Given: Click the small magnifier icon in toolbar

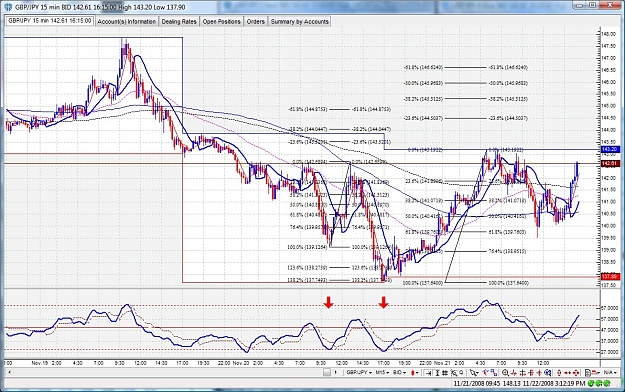Looking at the screenshot, I should click(x=462, y=372).
